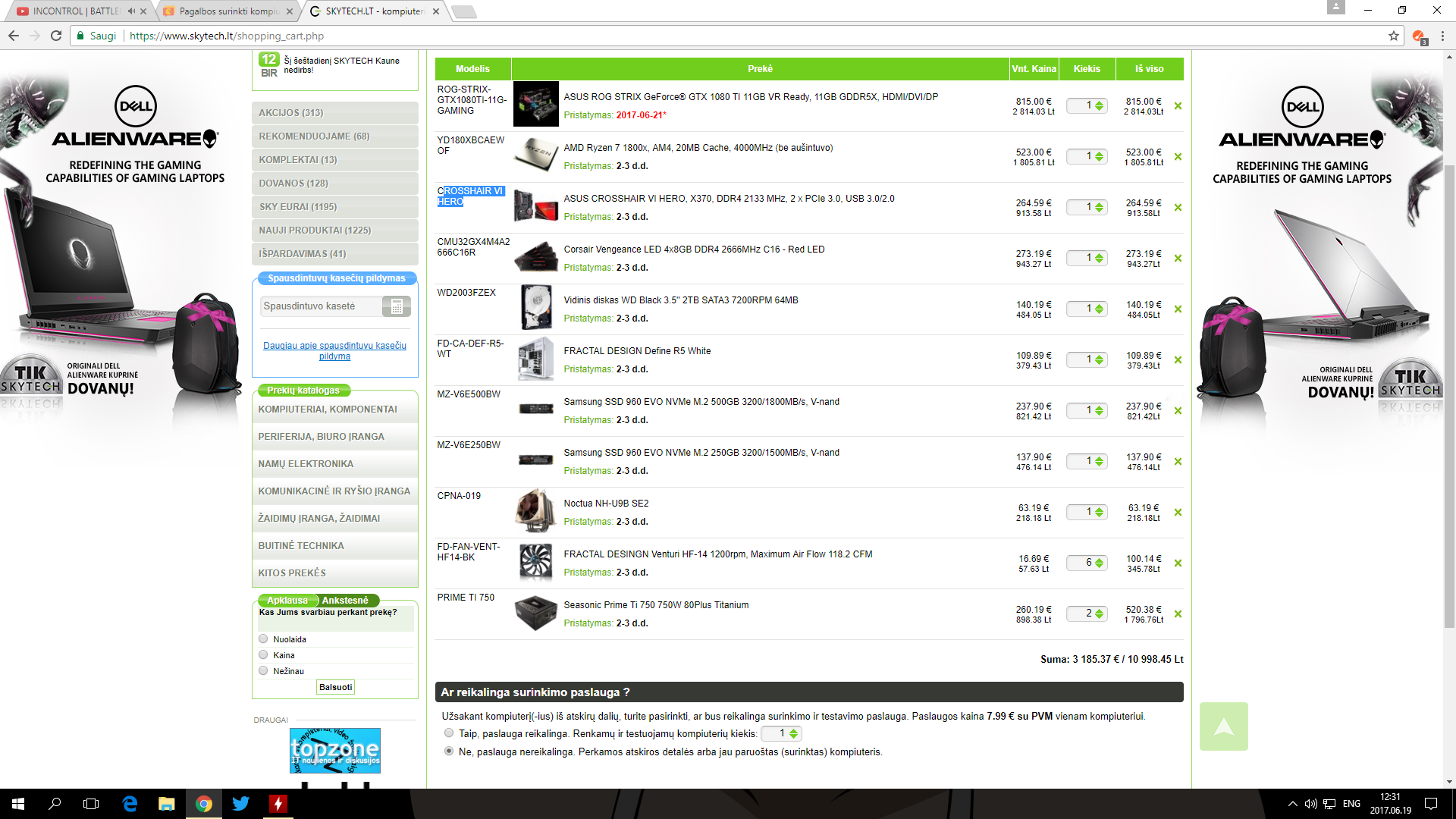Click the scroll-to-top arrow button
Screen dimensions: 1456x819
pos(1223,726)
